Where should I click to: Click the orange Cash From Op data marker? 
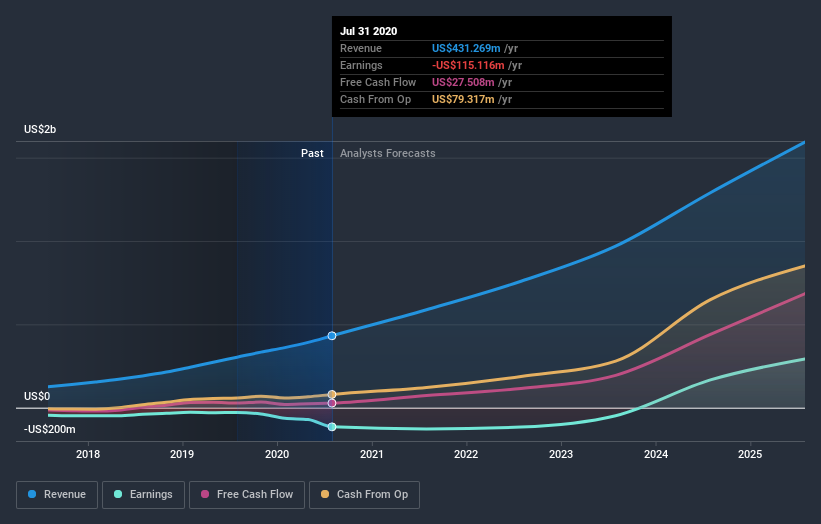pos(332,394)
